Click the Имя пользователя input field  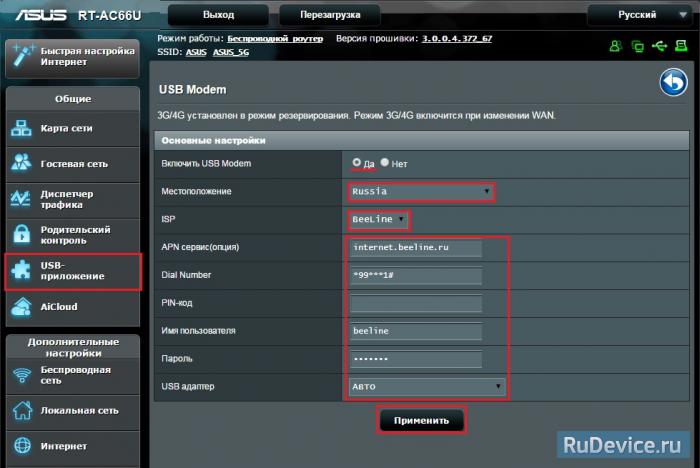pyautogui.click(x=416, y=331)
